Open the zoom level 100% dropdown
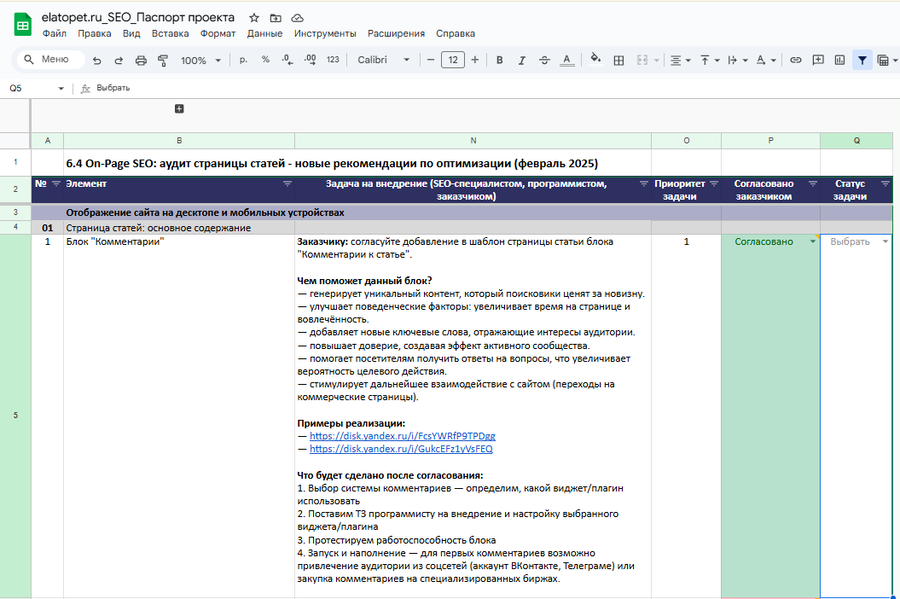 [200, 60]
